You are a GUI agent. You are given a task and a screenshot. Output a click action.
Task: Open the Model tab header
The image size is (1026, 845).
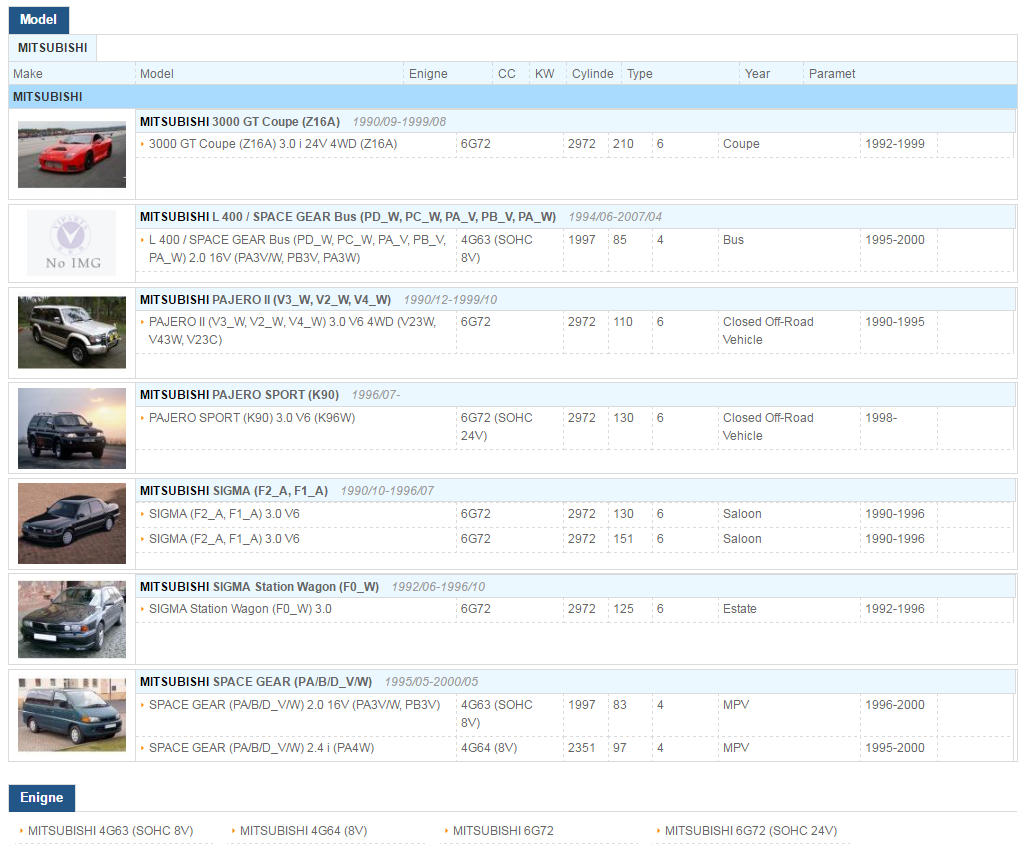click(x=39, y=20)
